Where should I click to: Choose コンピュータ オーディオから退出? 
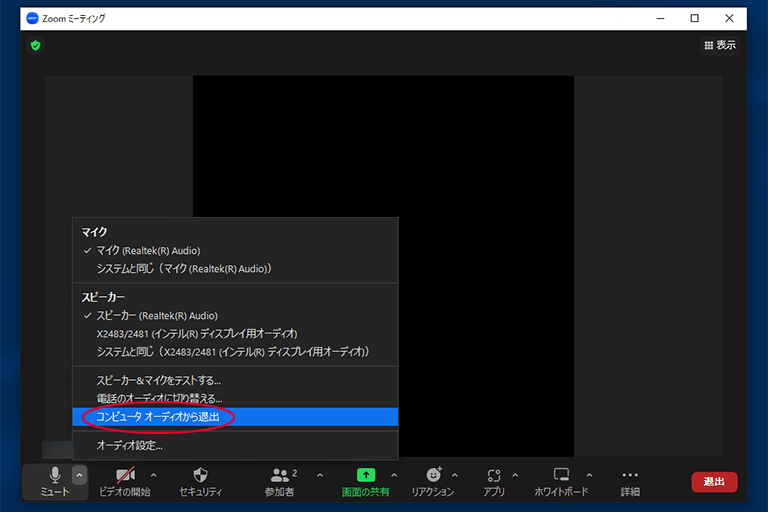(x=235, y=416)
